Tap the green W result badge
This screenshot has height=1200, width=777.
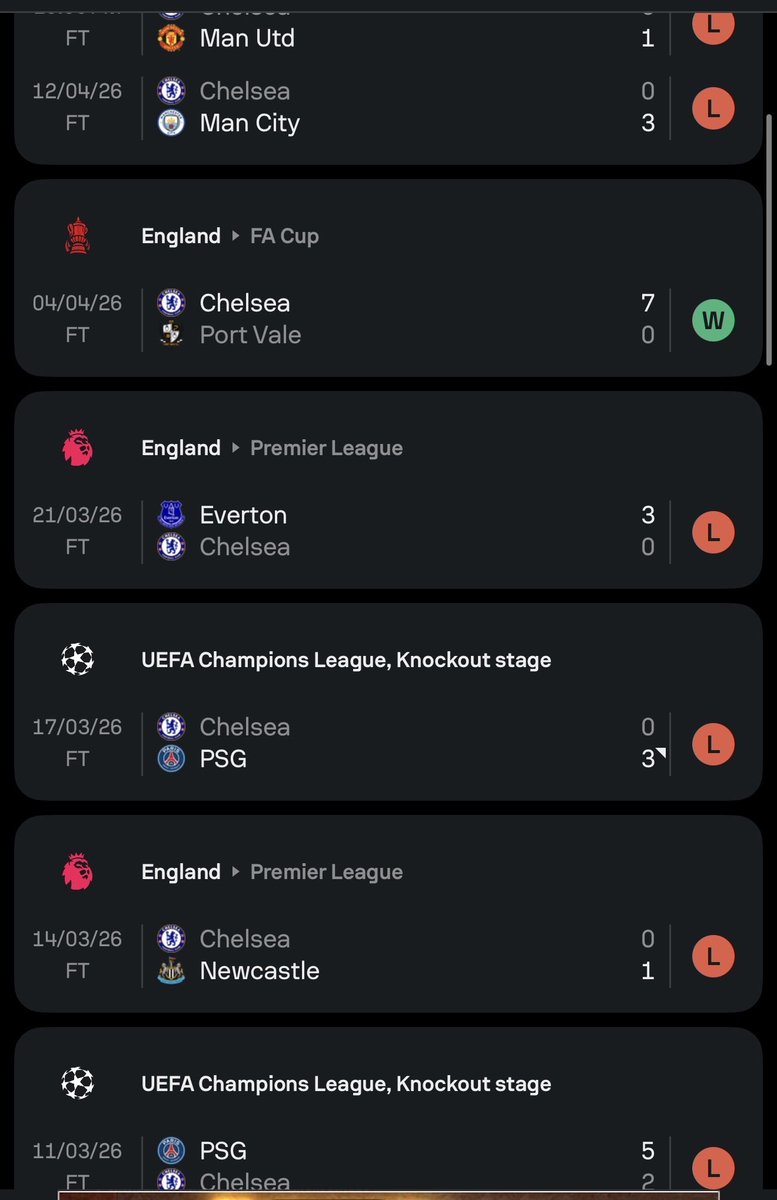(x=713, y=321)
